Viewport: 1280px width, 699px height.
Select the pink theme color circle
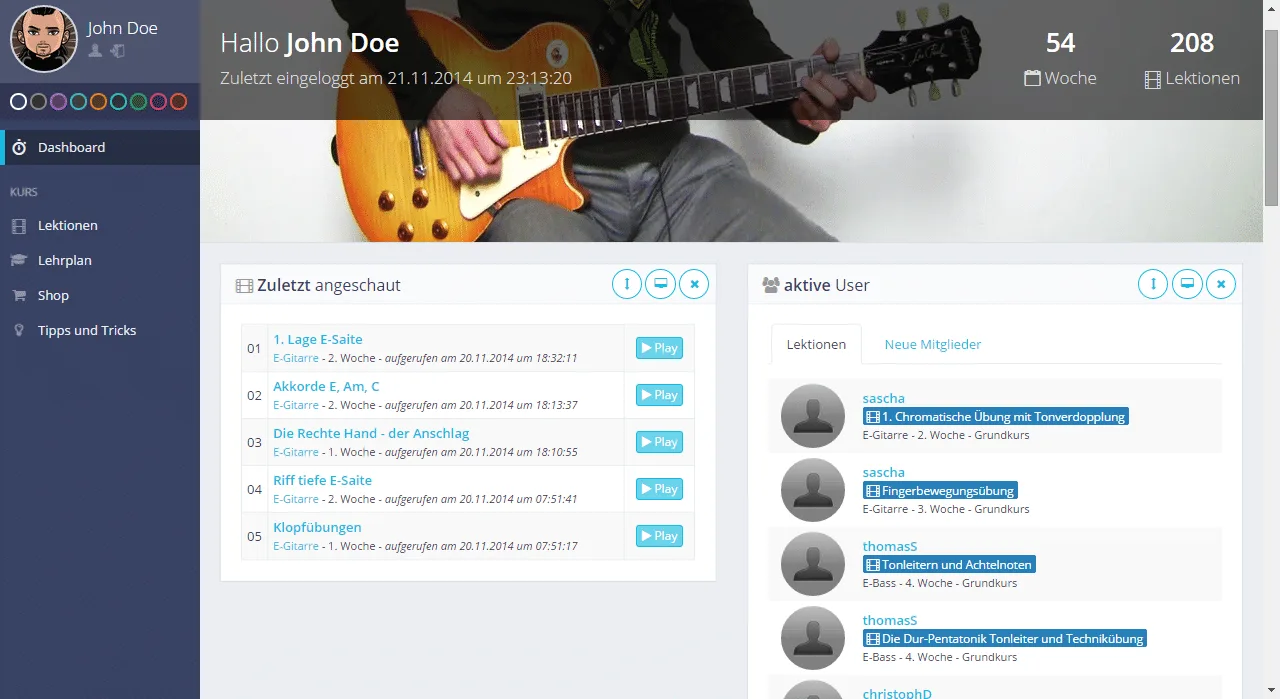pos(158,101)
